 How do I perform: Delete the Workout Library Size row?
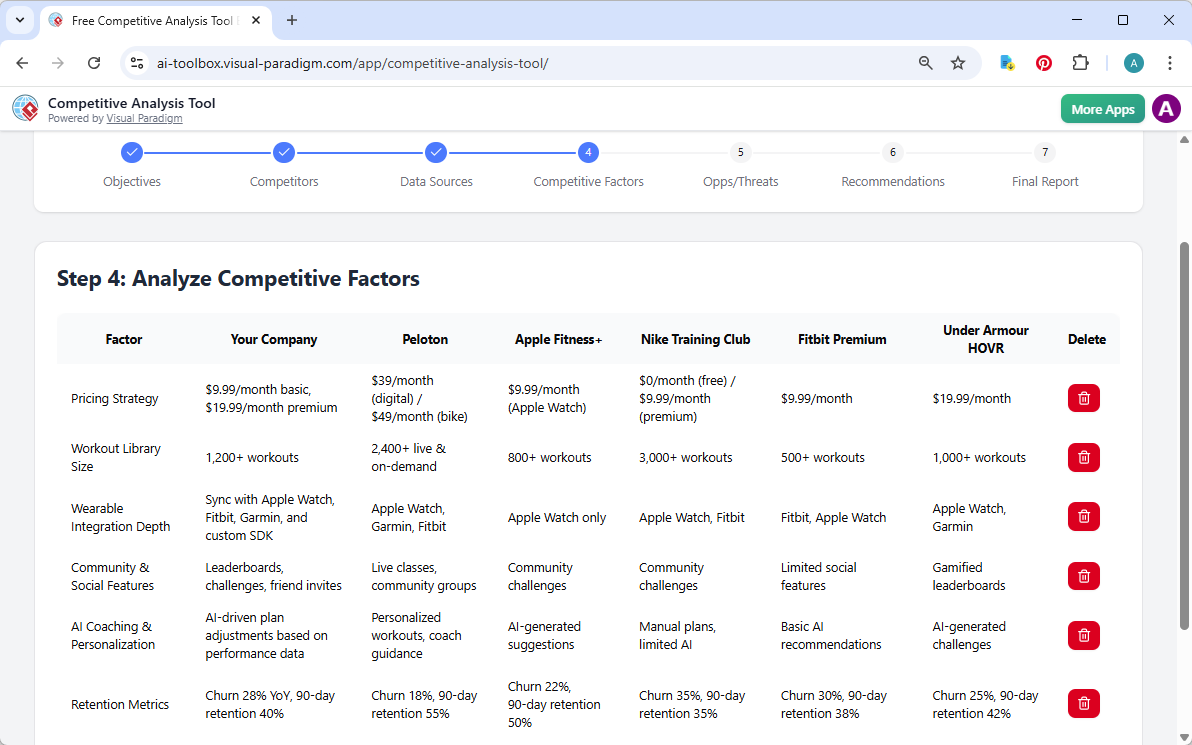1083,457
